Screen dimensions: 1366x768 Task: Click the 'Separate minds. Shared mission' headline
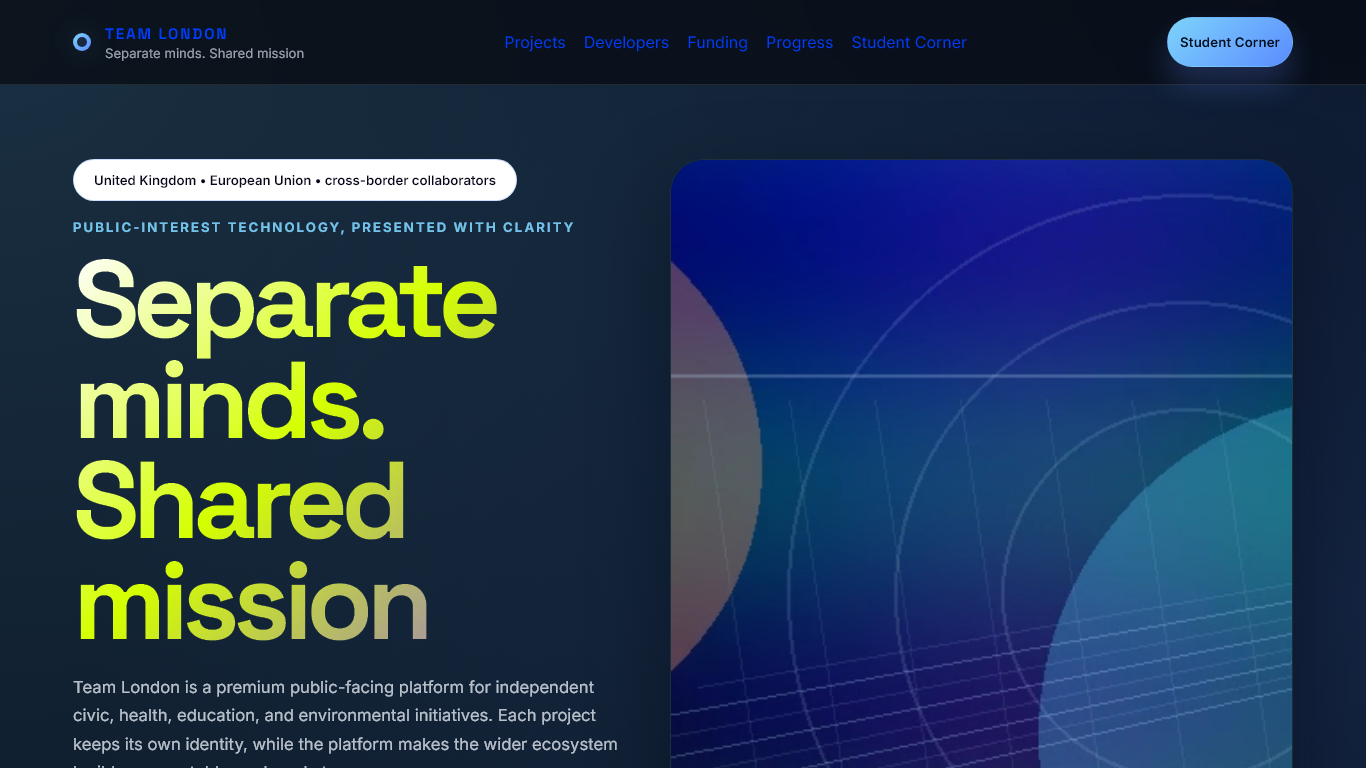(286, 450)
